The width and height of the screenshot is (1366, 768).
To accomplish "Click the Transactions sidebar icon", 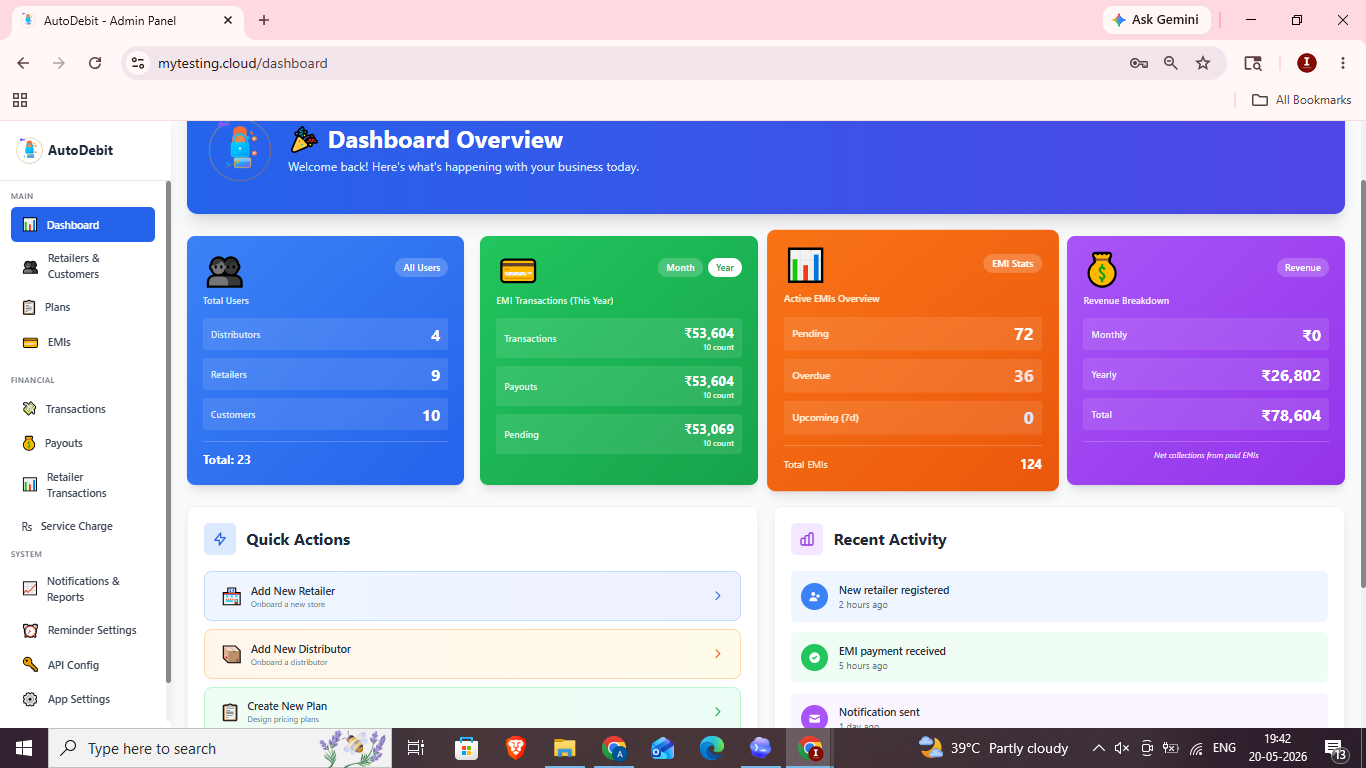I will [29, 409].
